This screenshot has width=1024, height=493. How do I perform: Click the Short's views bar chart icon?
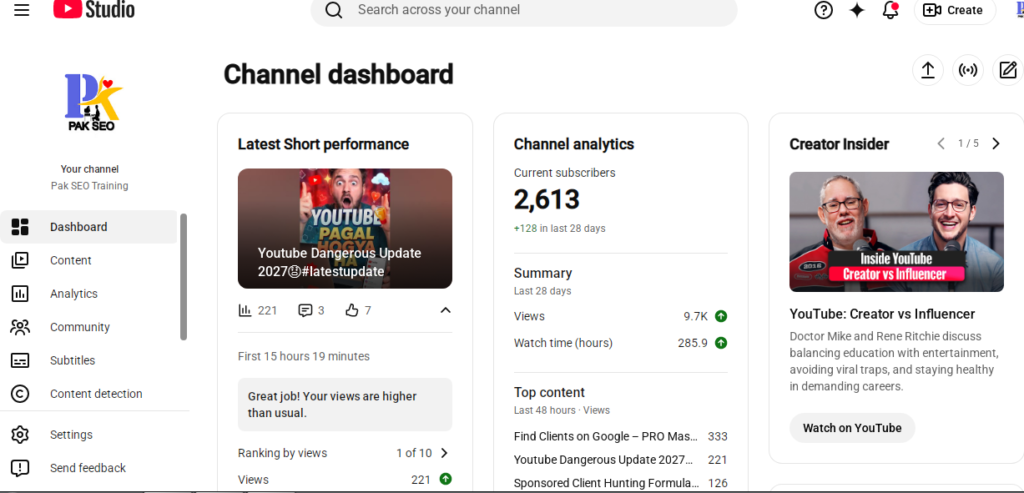click(245, 310)
